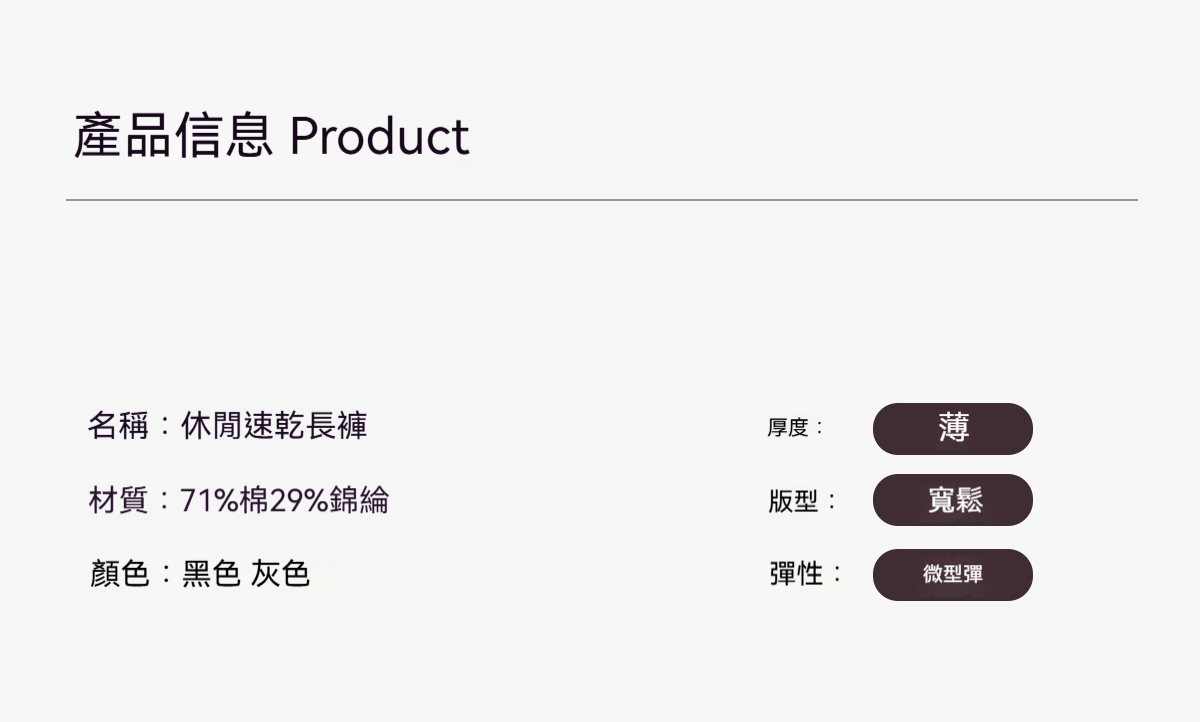Choose the 灰色 color option text
Image resolution: width=1200 pixels, height=722 pixels.
tap(280, 574)
